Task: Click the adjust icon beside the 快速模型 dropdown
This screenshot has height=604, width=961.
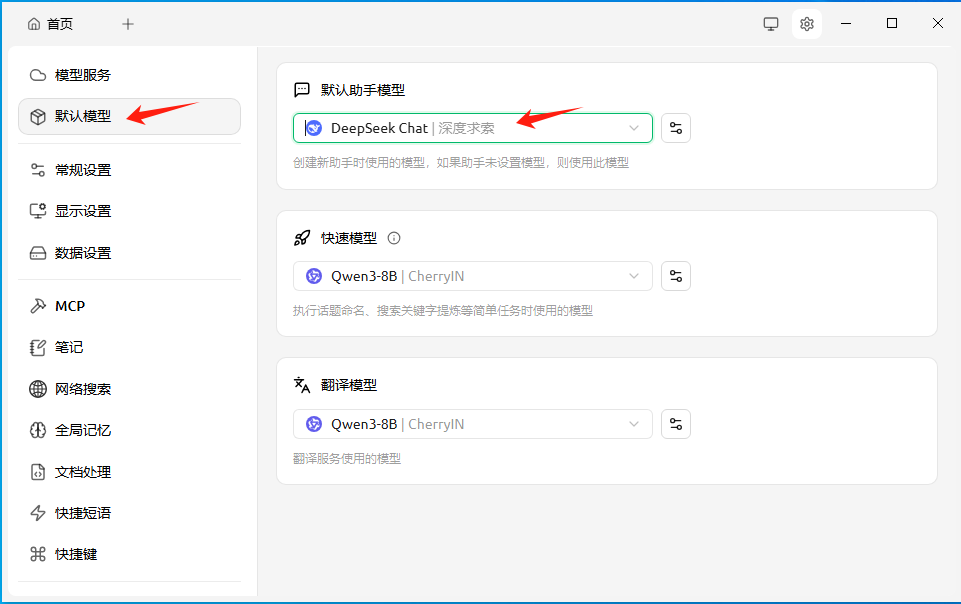Action: tap(676, 276)
